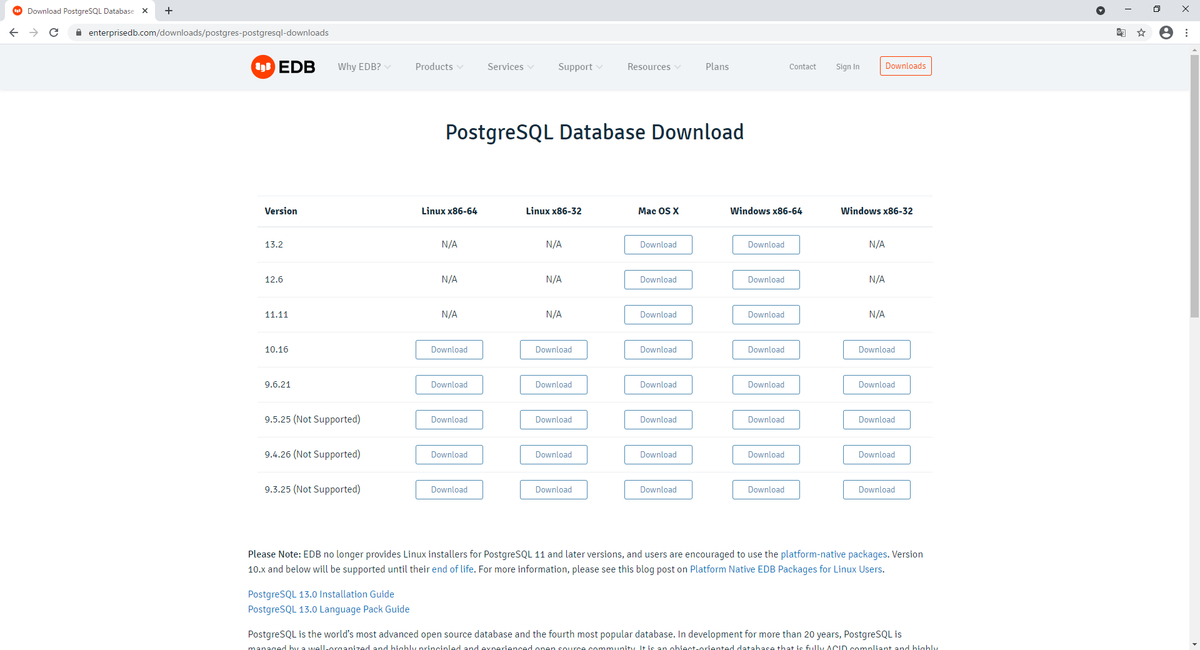Image resolution: width=1200 pixels, height=650 pixels.
Task: Open Platform Native EDB Packages for Linux Users
Action: pyautogui.click(x=787, y=569)
